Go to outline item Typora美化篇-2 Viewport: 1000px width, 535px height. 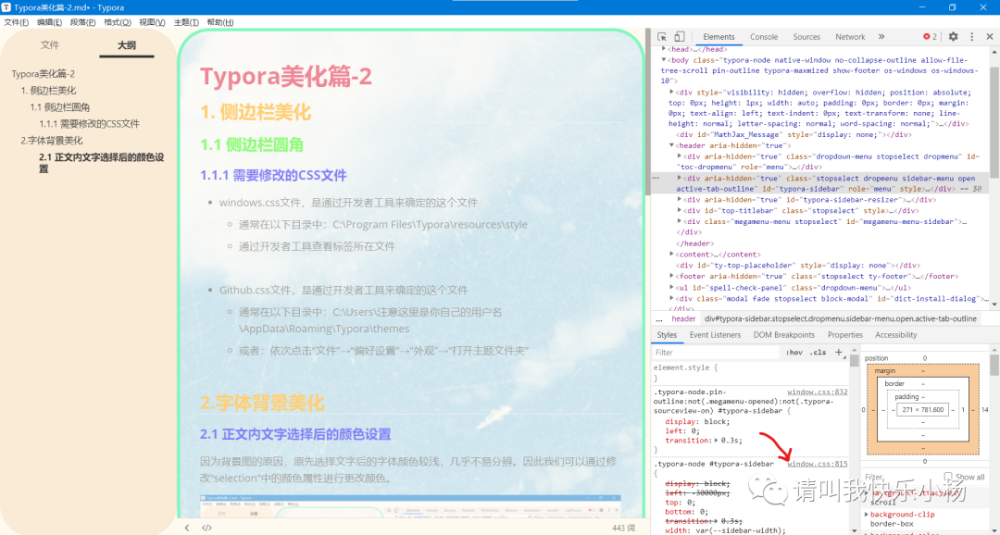tap(43, 74)
